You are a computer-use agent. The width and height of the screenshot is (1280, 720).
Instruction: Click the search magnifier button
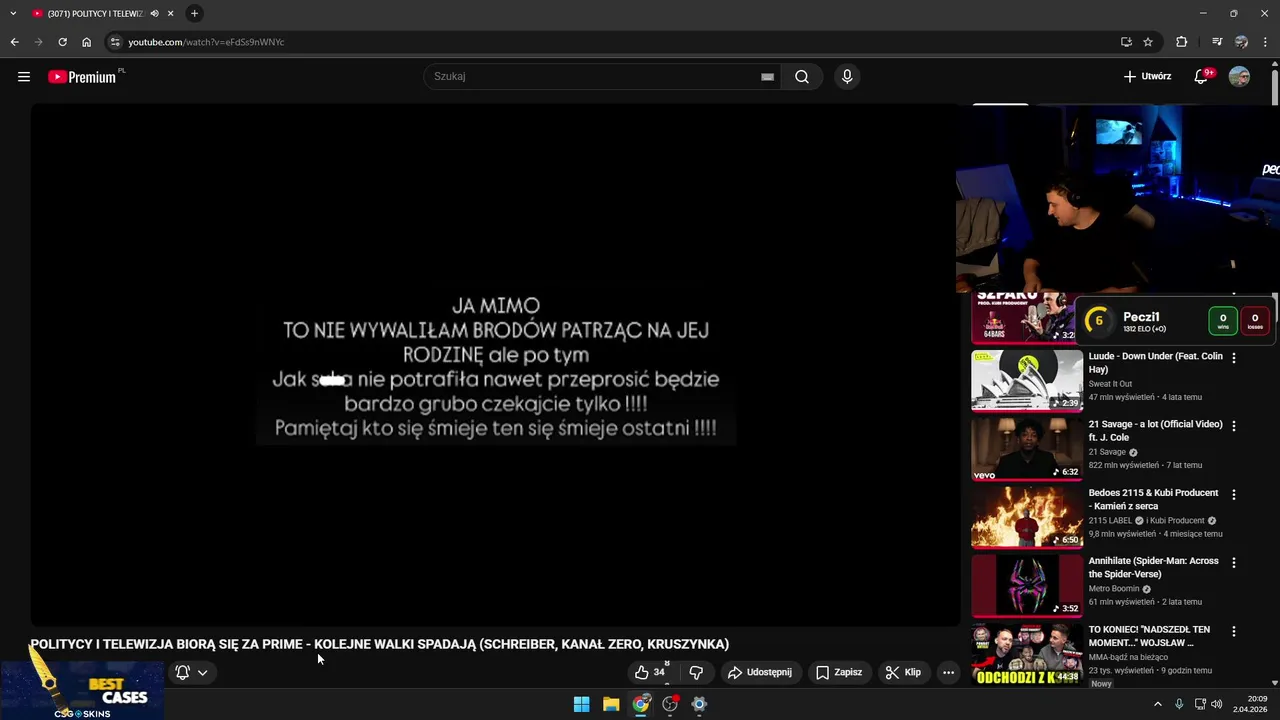pos(802,77)
